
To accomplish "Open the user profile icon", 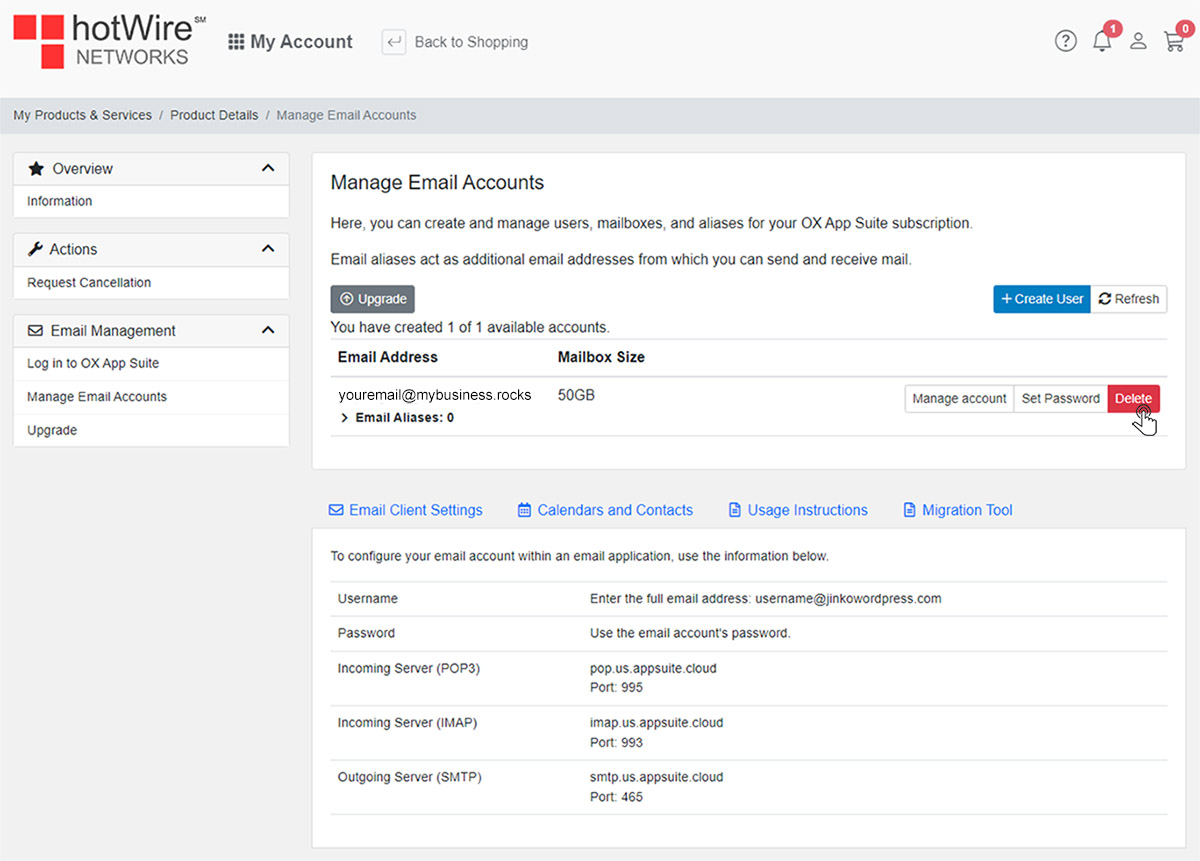I will (1138, 41).
